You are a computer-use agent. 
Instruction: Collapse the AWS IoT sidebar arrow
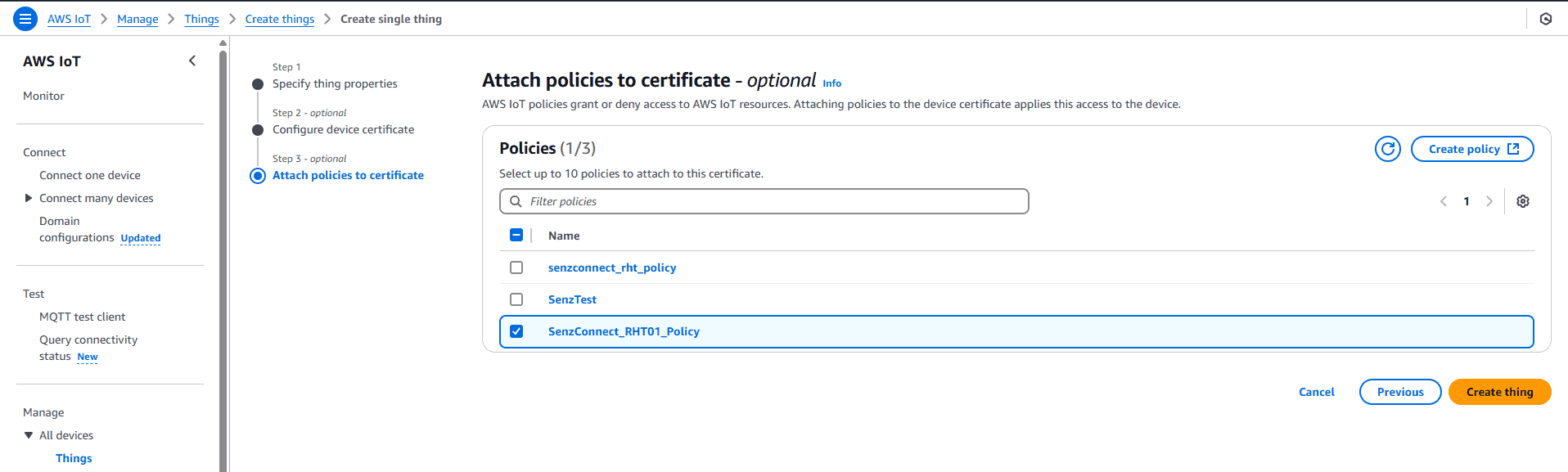(x=192, y=61)
